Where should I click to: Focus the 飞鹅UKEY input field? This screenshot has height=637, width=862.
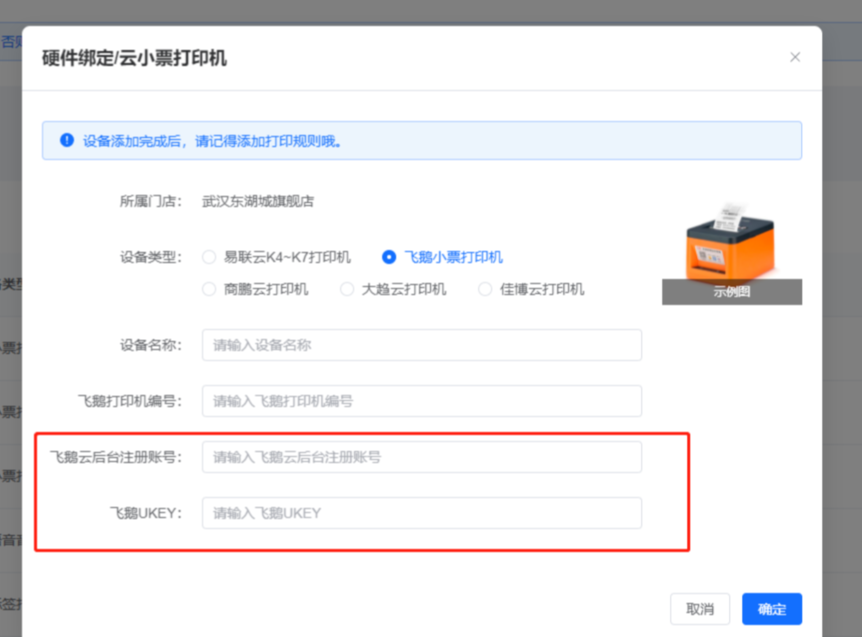point(422,513)
